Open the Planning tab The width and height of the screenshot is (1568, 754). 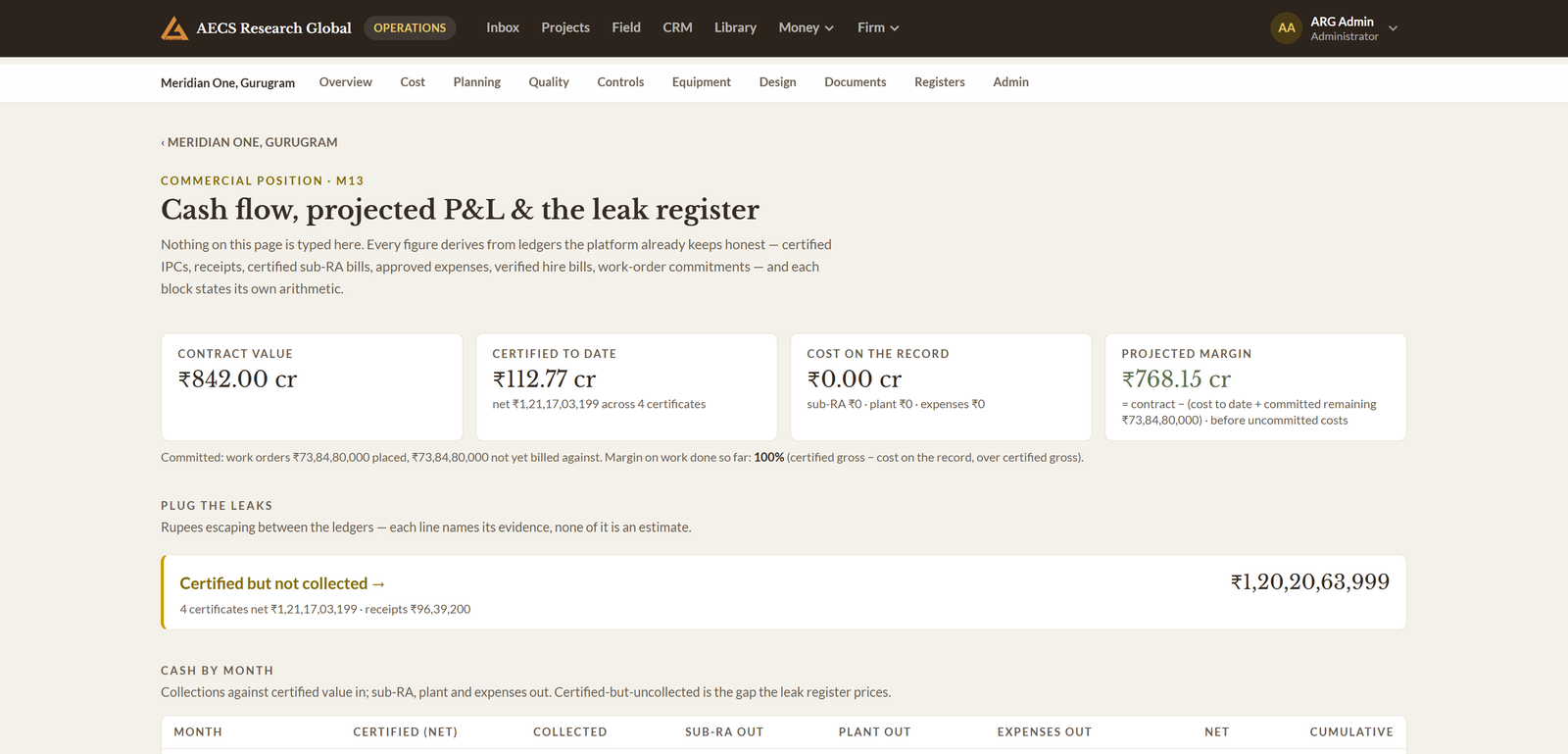coord(477,82)
